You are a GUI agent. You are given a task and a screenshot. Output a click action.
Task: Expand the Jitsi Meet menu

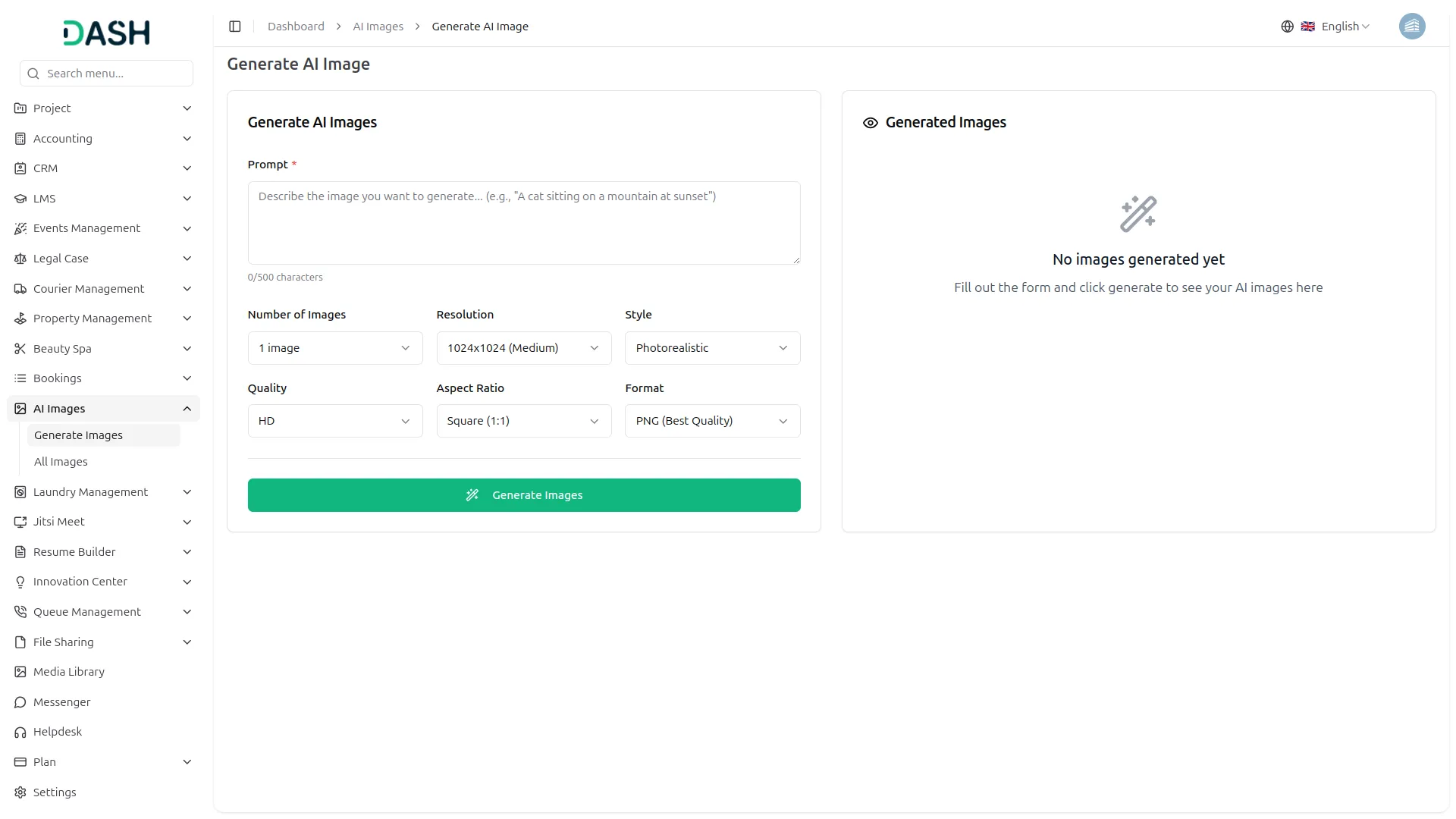[x=103, y=522]
